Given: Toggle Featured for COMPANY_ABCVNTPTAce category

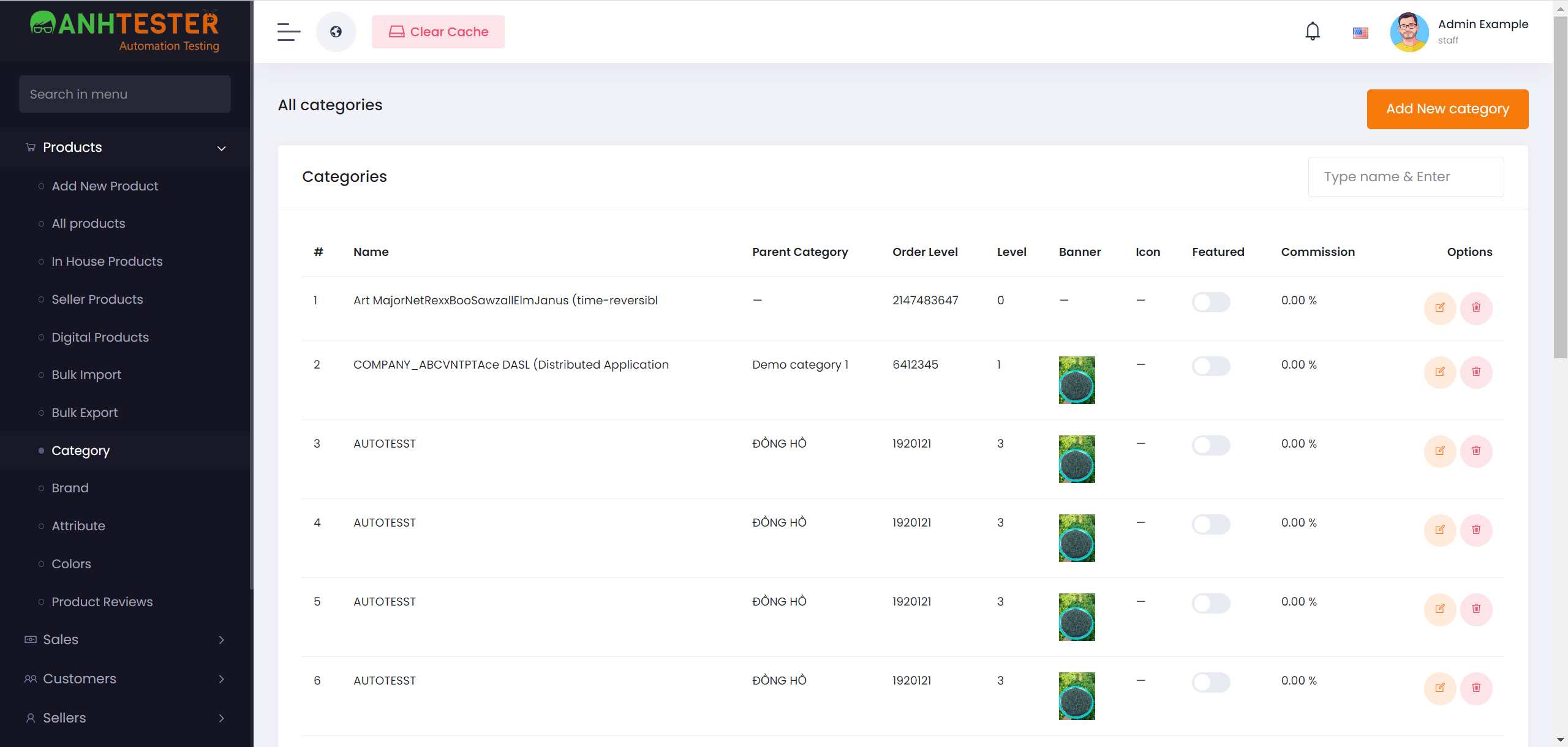Looking at the screenshot, I should [1211, 366].
